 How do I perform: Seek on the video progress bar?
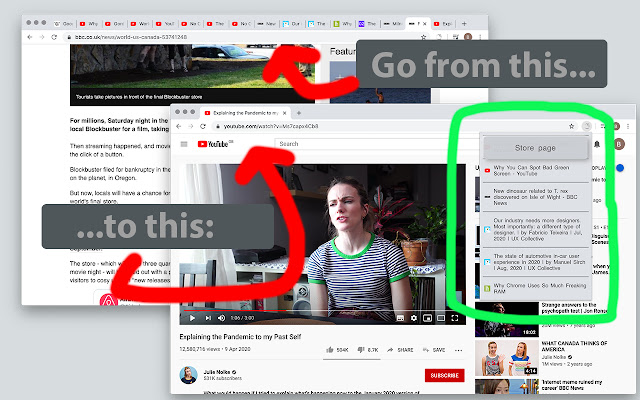[x=322, y=311]
